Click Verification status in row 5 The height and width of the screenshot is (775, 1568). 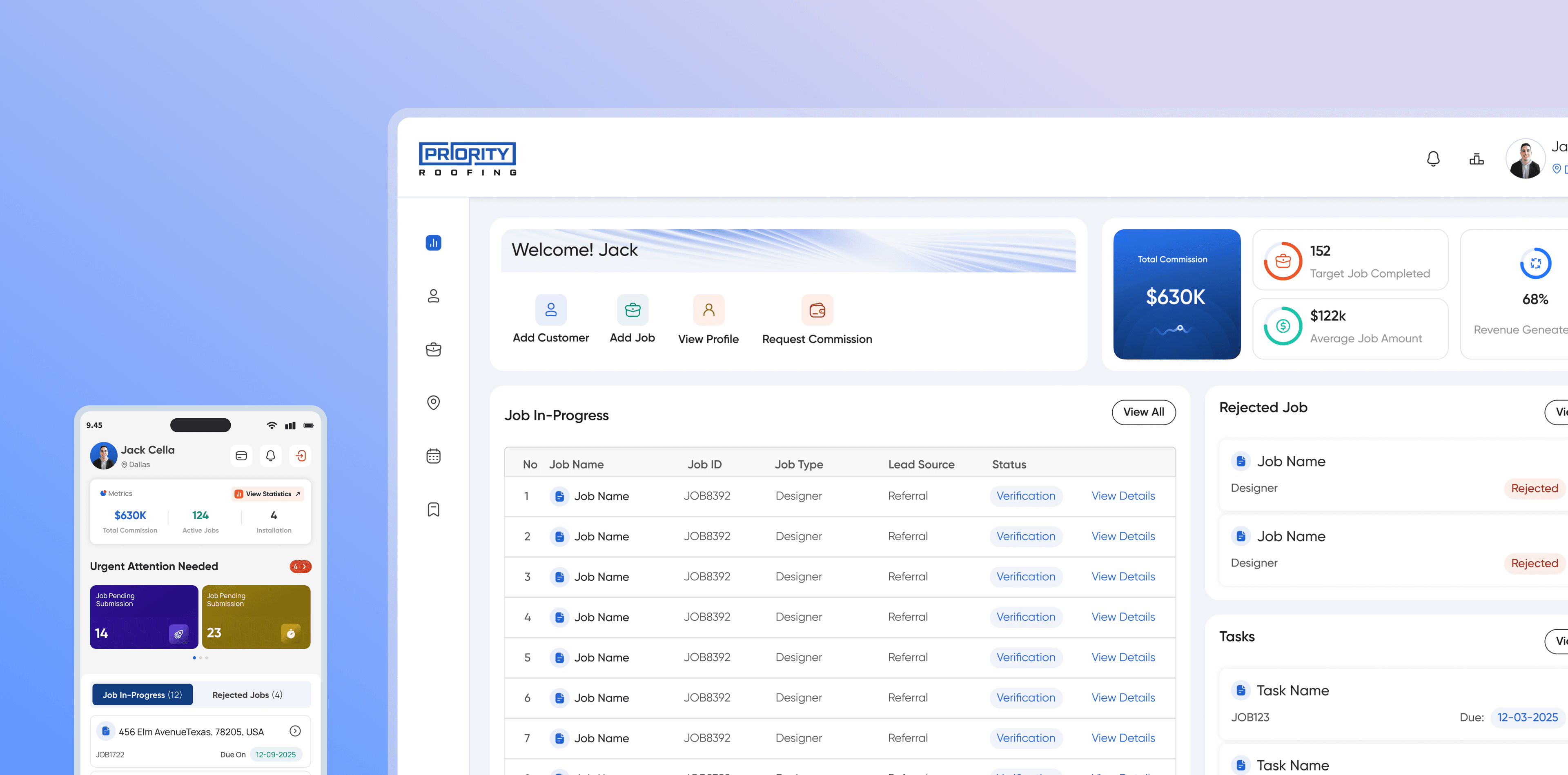tap(1026, 657)
